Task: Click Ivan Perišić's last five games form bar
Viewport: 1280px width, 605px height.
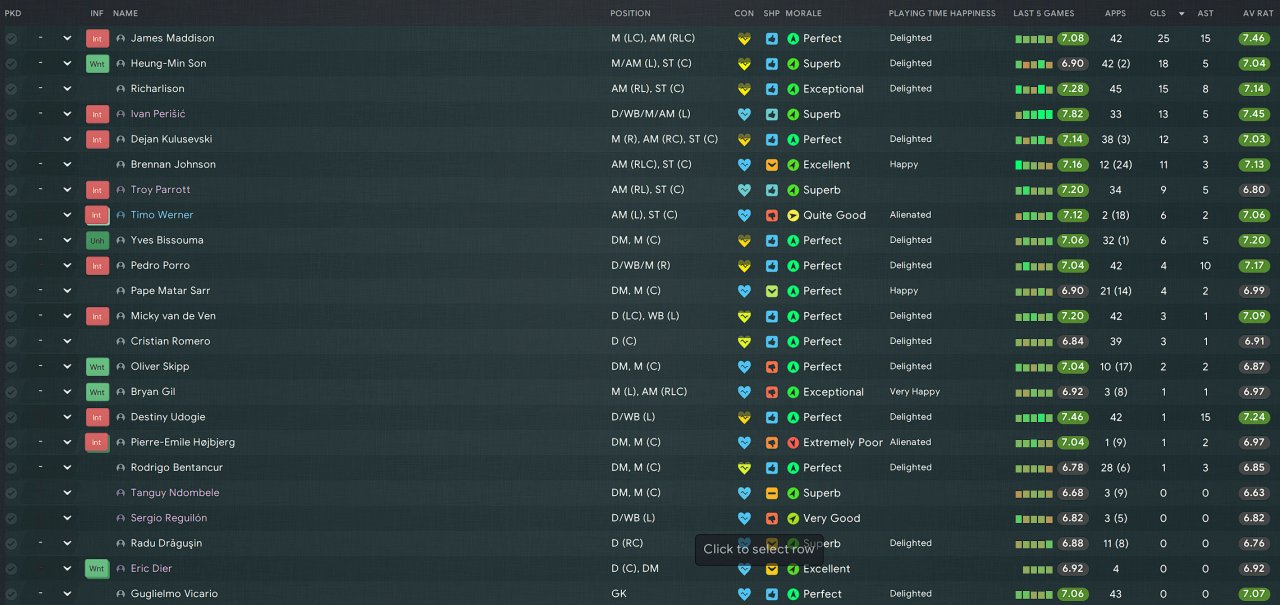Action: (1033, 115)
